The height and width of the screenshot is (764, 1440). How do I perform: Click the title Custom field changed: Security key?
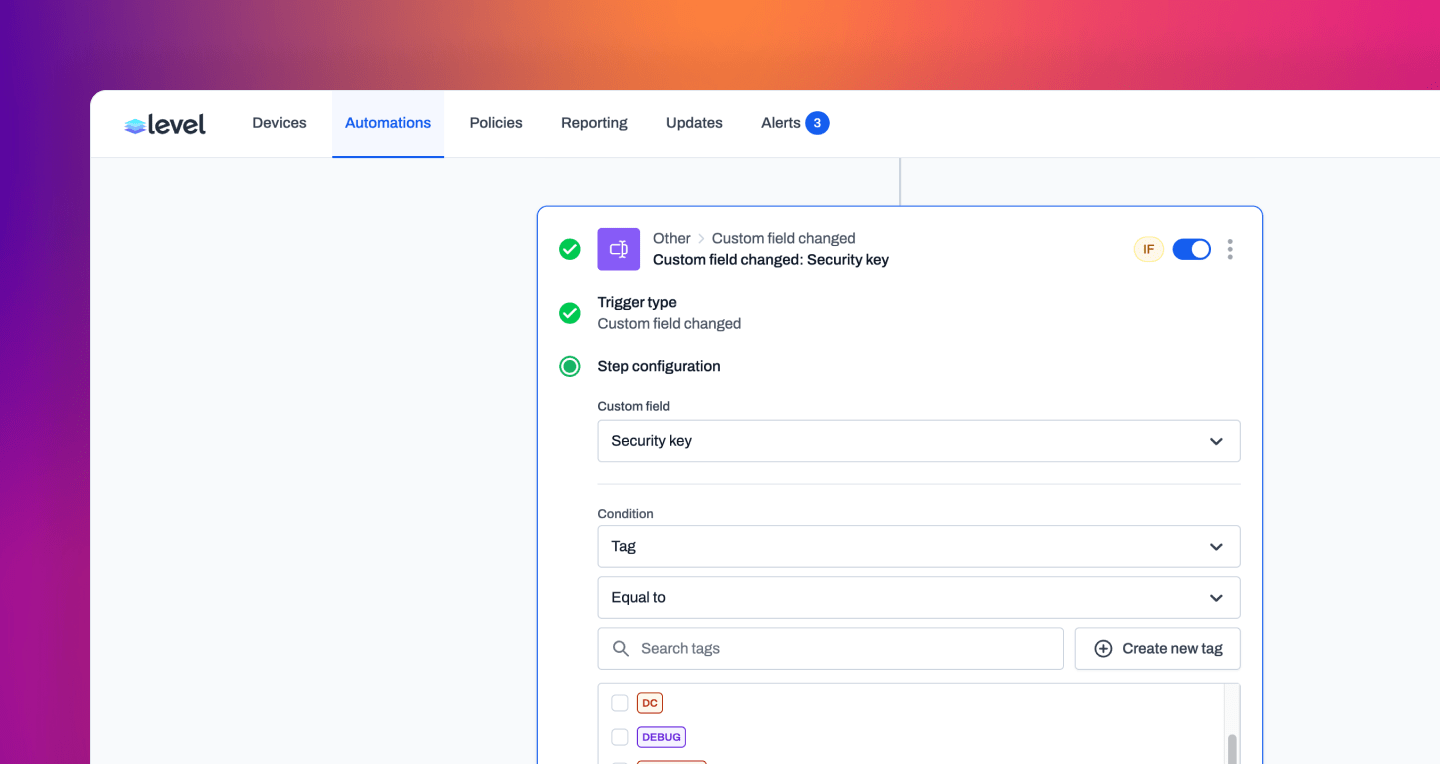(771, 260)
